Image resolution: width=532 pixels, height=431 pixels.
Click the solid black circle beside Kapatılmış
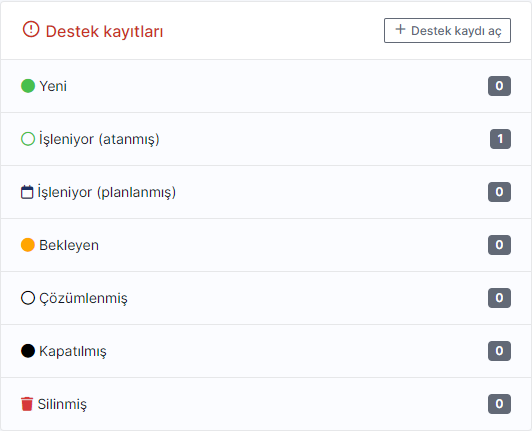28,351
